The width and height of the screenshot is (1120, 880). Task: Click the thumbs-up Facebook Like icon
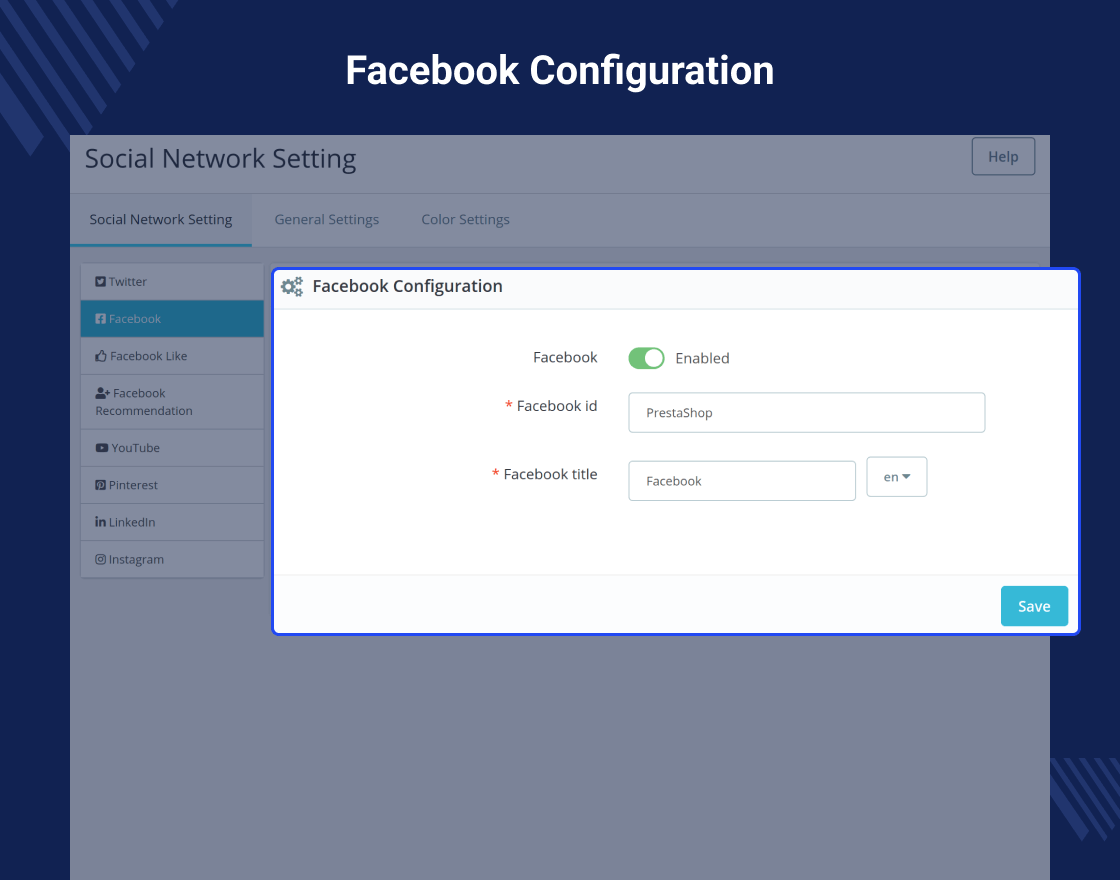101,356
